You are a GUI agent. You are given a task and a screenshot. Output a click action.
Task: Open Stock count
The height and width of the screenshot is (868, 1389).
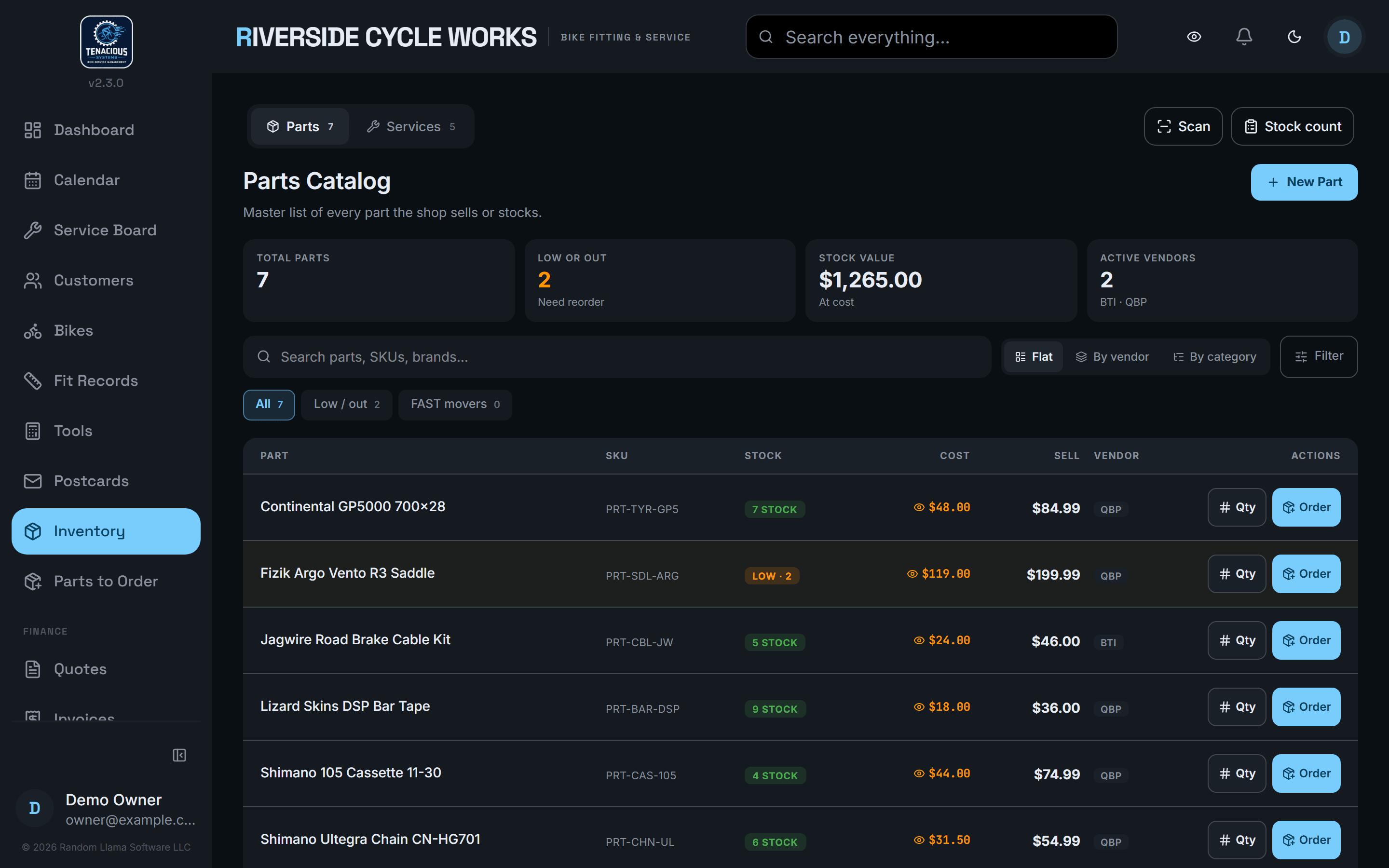point(1292,126)
